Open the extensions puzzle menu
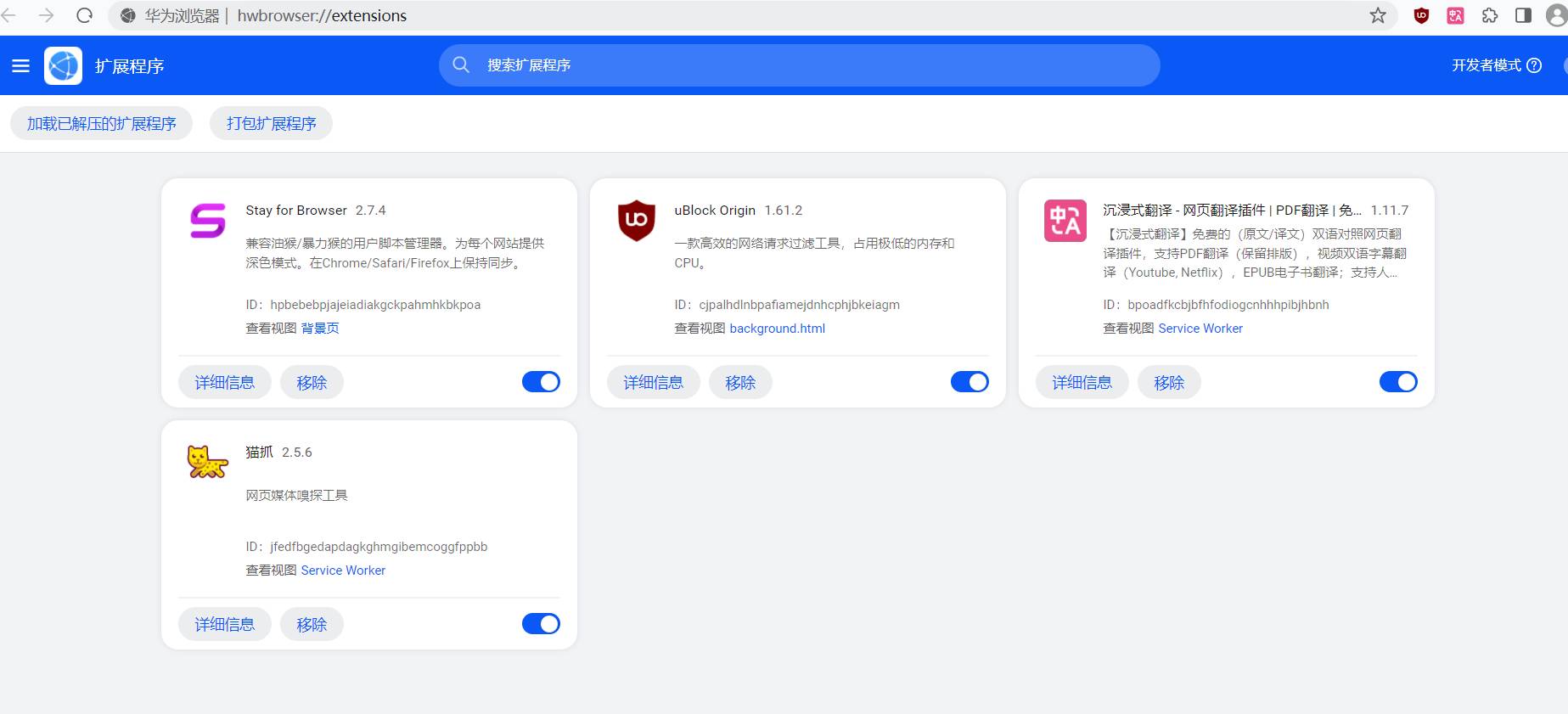1568x714 pixels. pyautogui.click(x=1490, y=15)
